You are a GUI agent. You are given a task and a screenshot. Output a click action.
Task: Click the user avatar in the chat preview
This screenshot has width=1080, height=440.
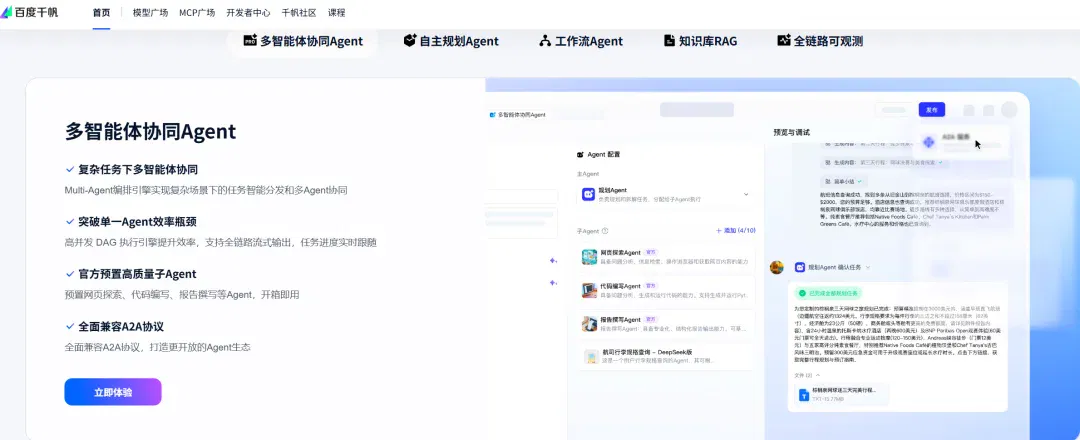777,267
